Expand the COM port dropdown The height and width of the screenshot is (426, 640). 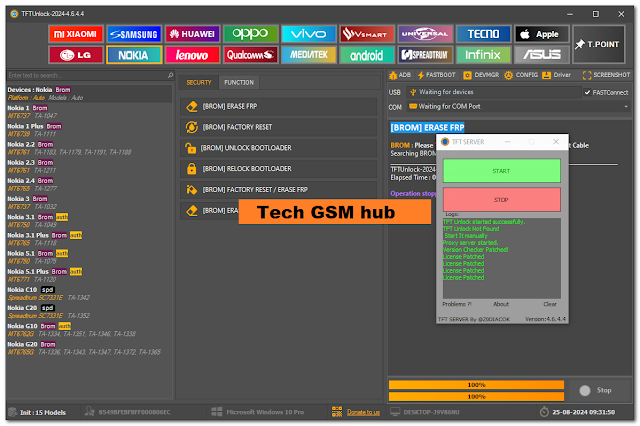pyautogui.click(x=626, y=106)
